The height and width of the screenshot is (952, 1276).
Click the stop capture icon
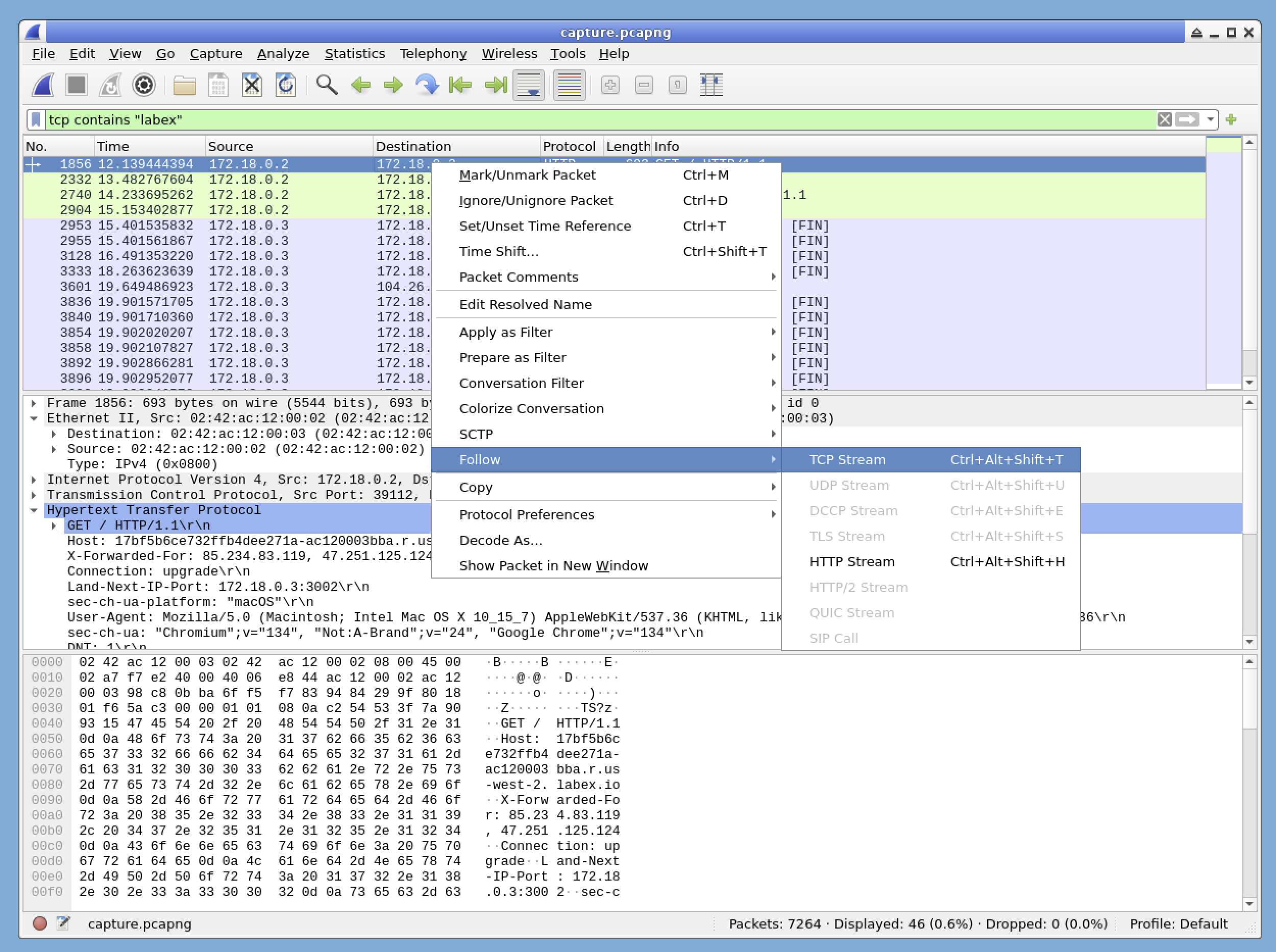pos(77,85)
